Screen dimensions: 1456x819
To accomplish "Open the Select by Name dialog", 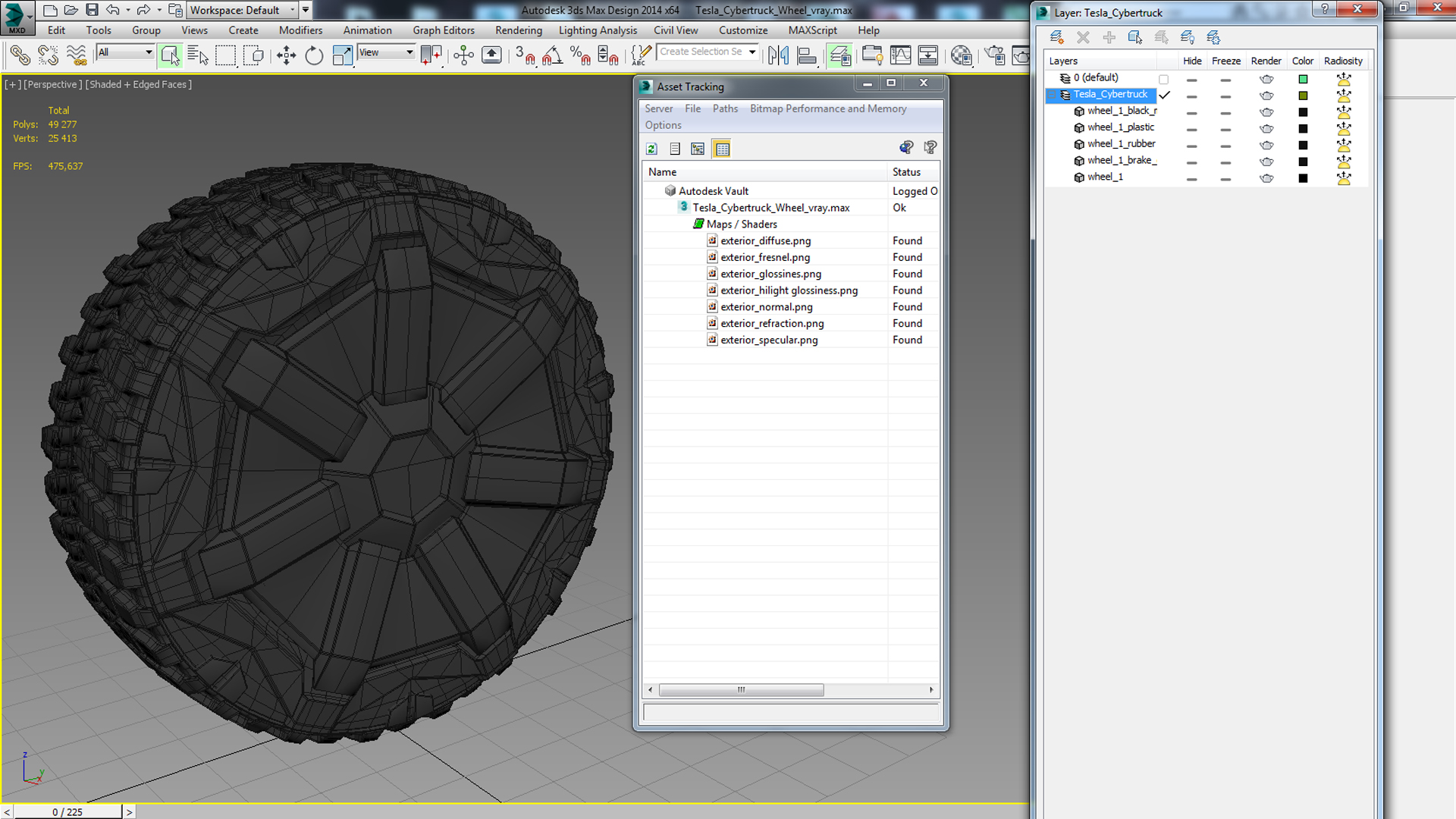I will tap(198, 55).
